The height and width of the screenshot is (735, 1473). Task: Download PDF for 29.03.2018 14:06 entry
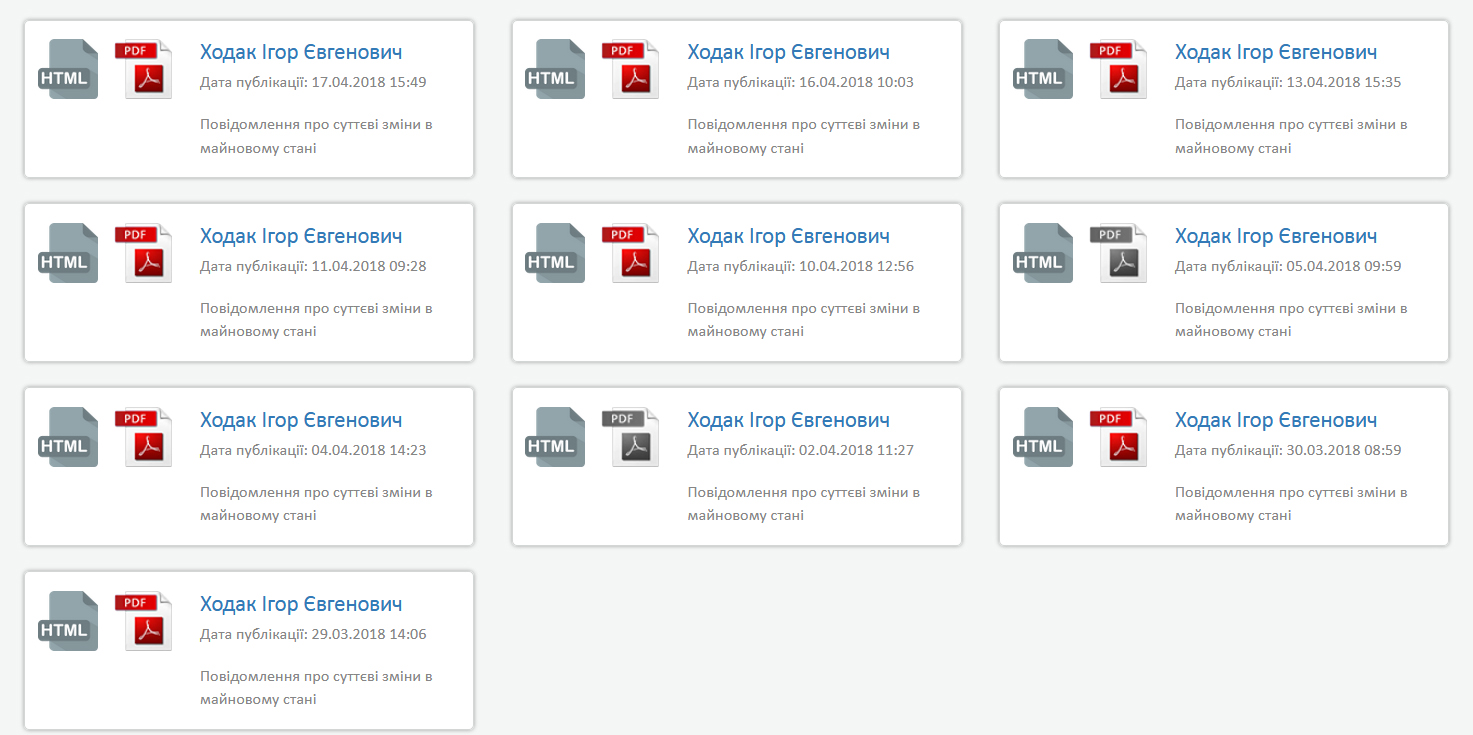[146, 621]
